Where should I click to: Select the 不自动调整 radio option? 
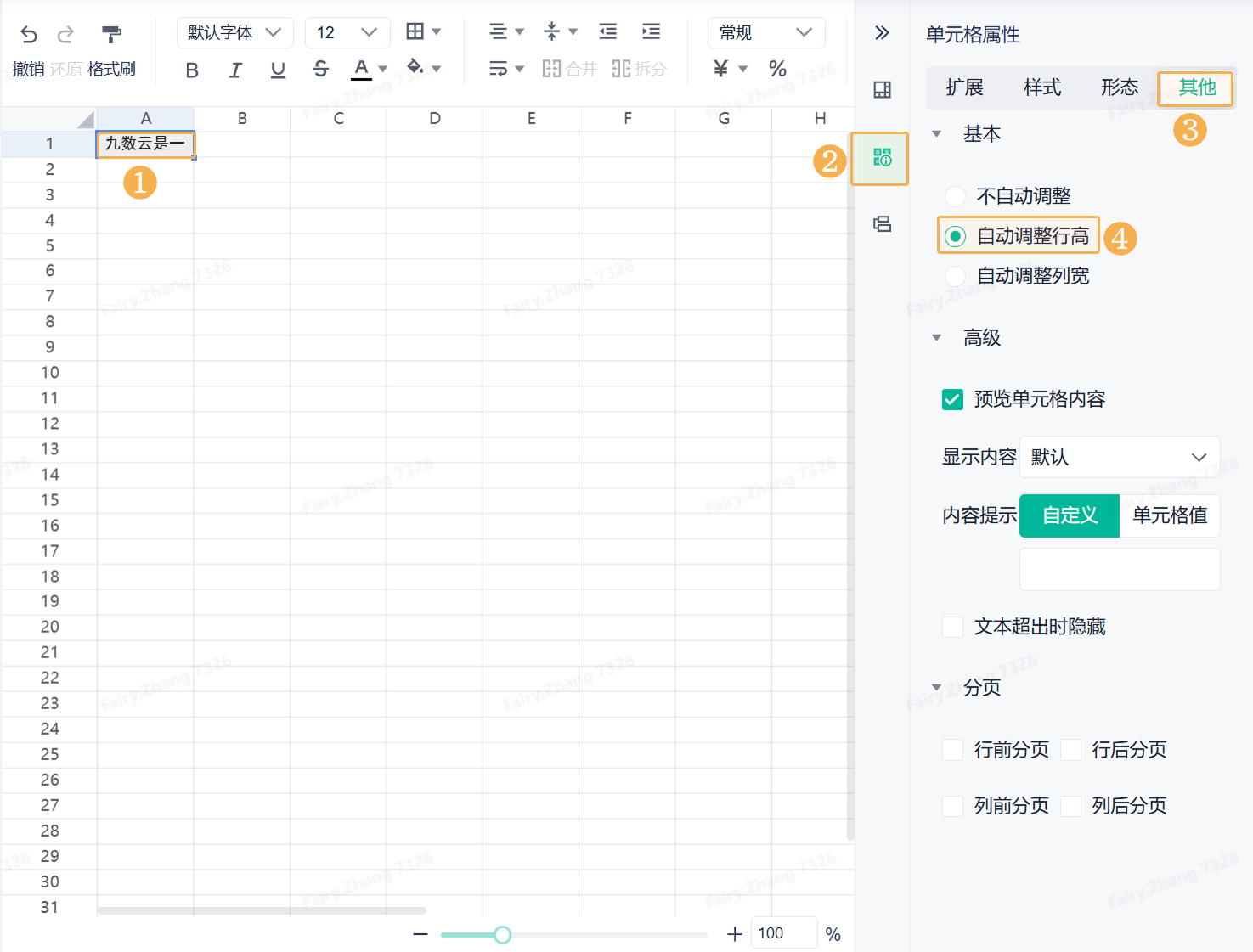click(956, 196)
